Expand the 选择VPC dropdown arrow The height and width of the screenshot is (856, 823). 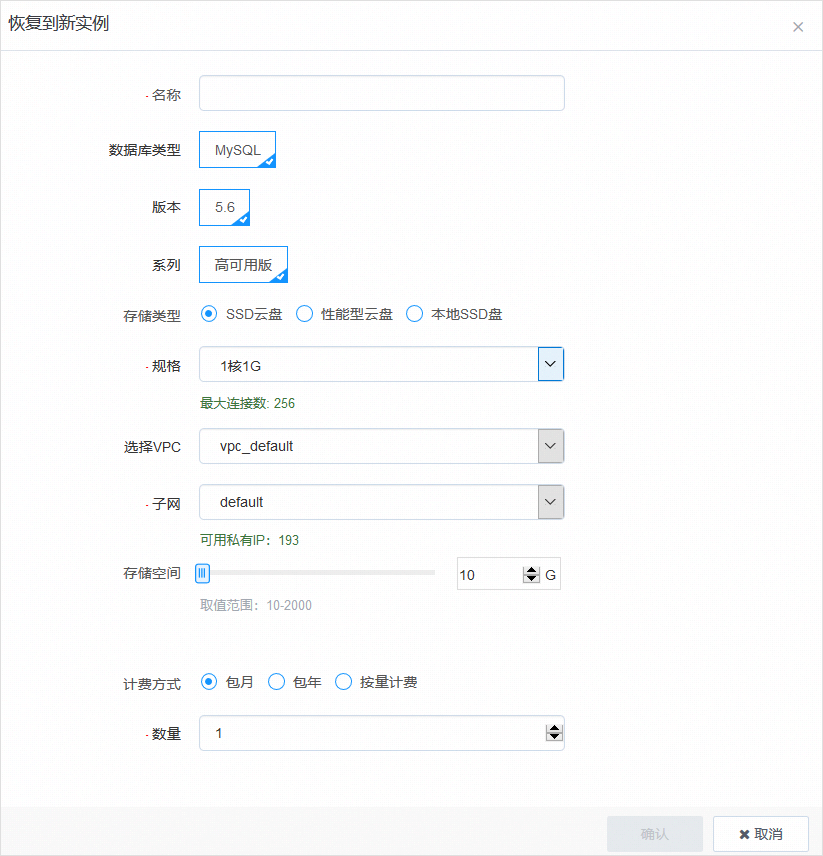click(x=551, y=446)
